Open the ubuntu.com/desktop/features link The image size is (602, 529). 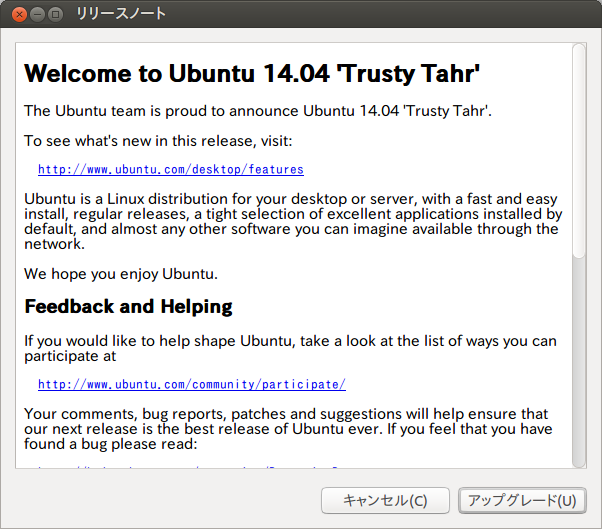[171, 169]
